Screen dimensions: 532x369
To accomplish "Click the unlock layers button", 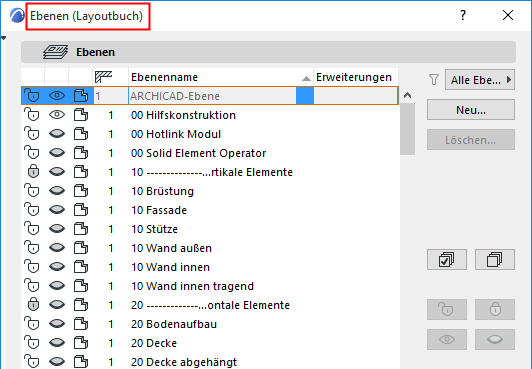I will click(x=446, y=309).
